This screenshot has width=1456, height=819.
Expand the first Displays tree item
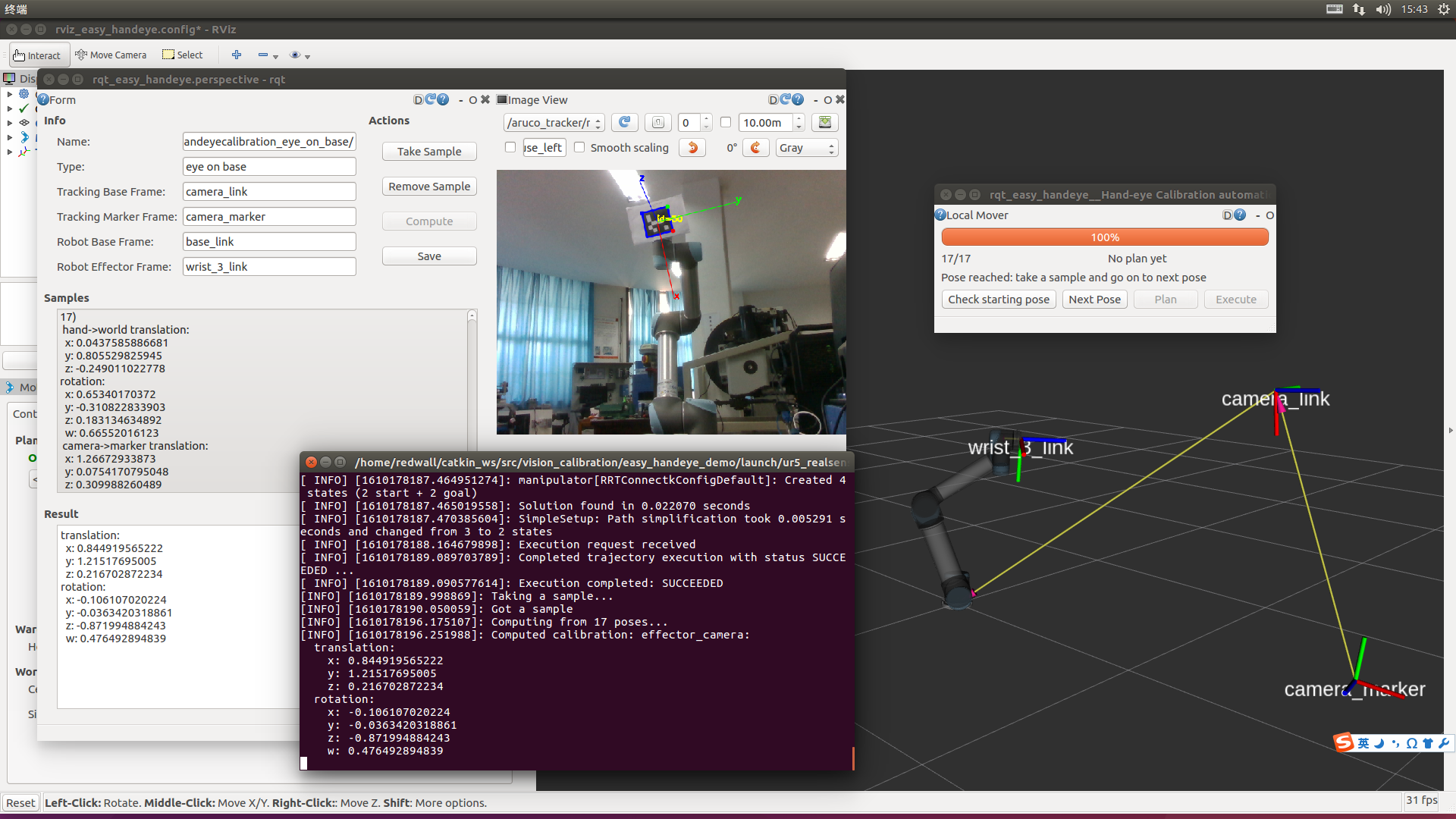coord(10,94)
